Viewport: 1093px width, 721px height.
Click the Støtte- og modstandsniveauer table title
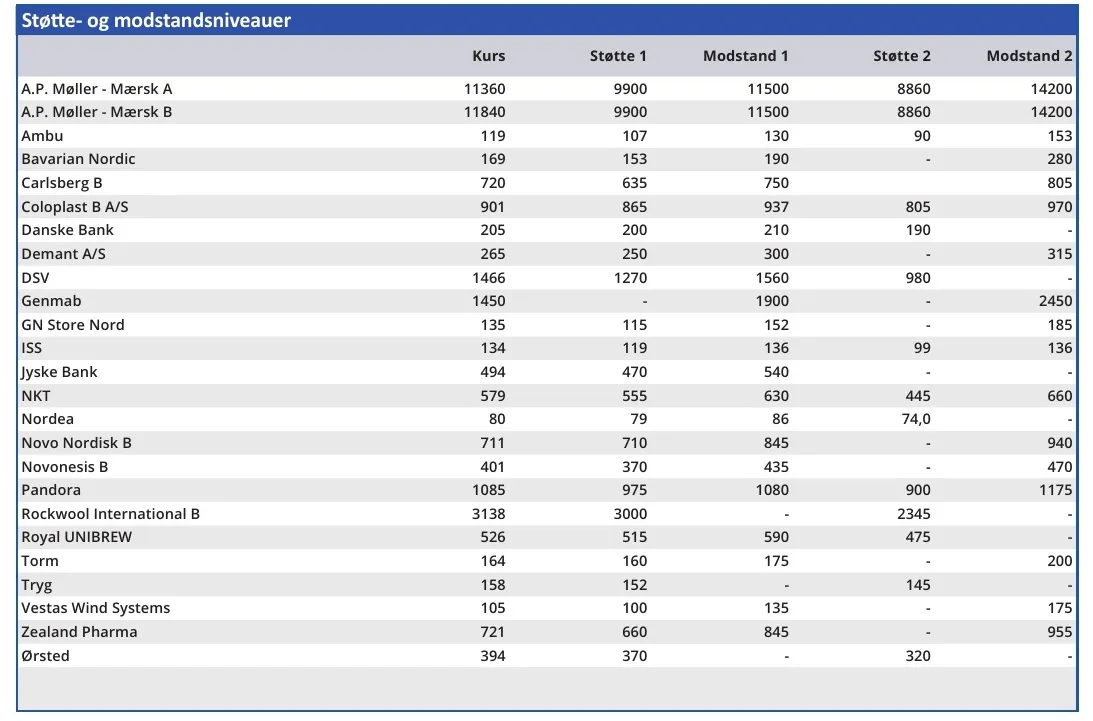(156, 20)
